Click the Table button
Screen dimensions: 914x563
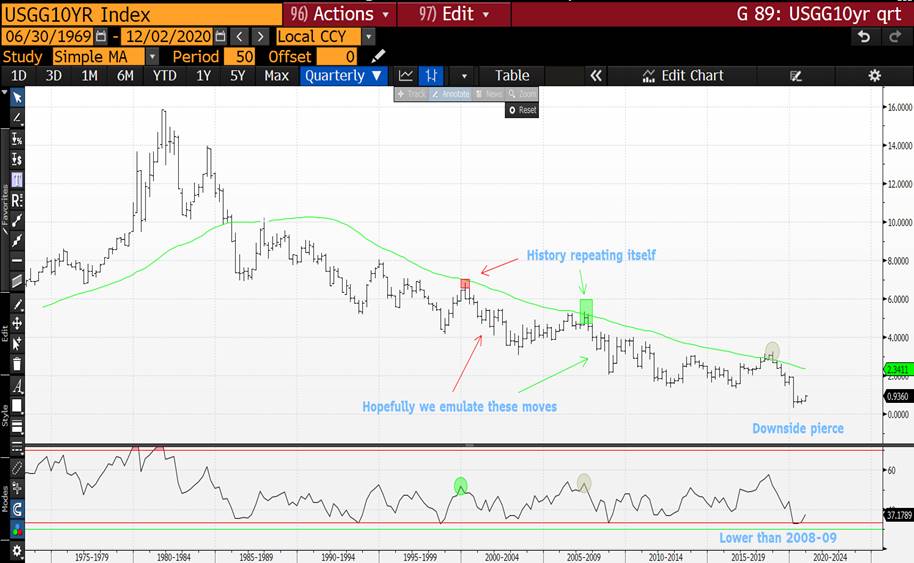(512, 76)
